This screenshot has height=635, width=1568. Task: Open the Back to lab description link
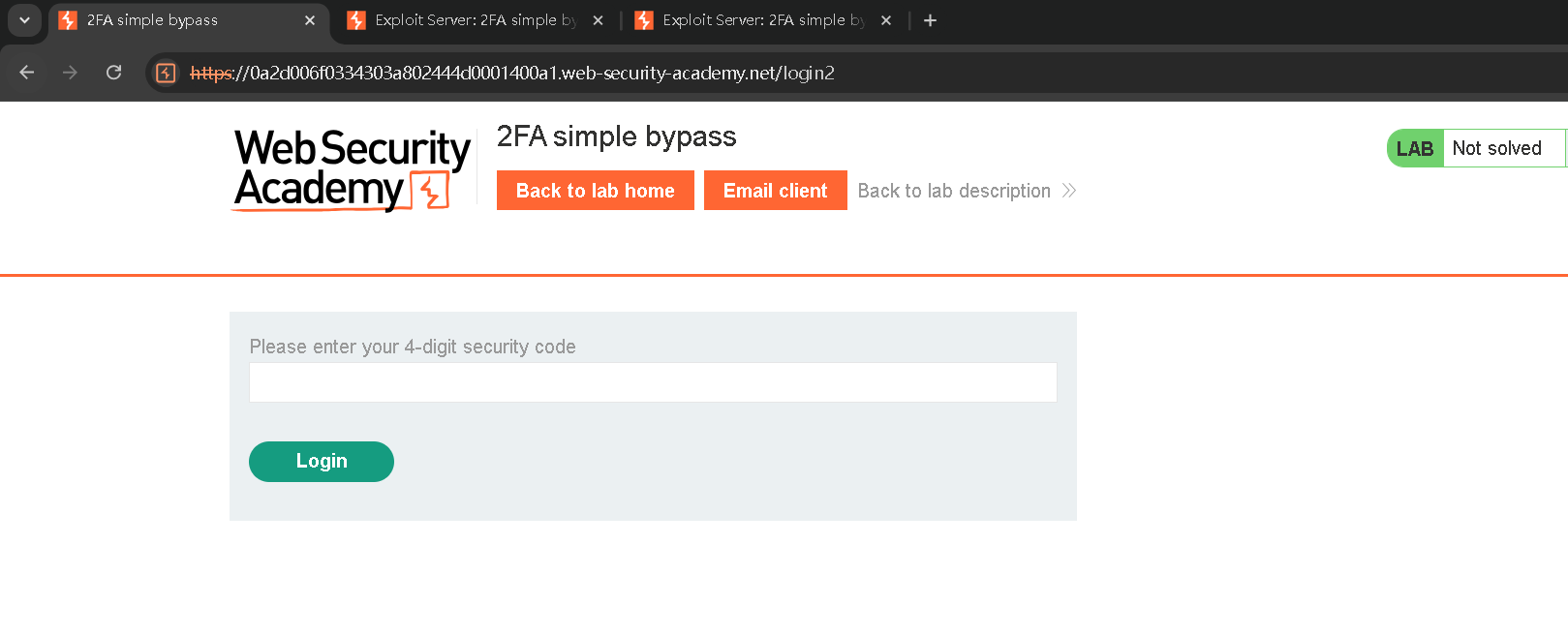(x=953, y=191)
